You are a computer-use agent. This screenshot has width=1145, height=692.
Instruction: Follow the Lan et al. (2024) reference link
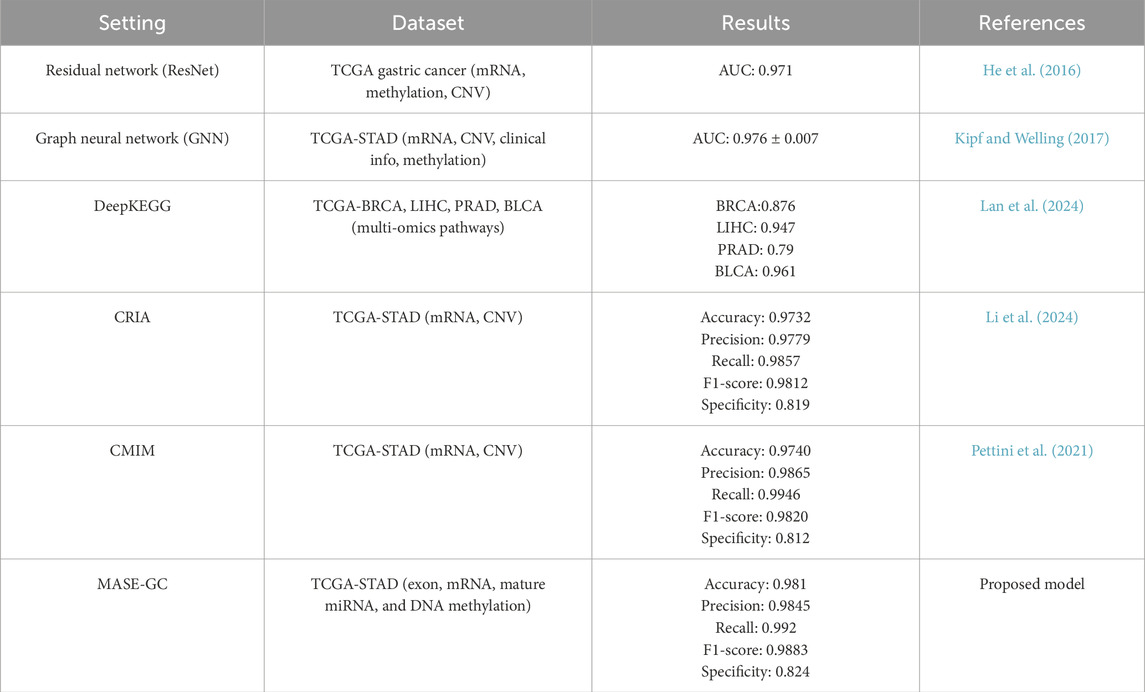click(x=1032, y=206)
